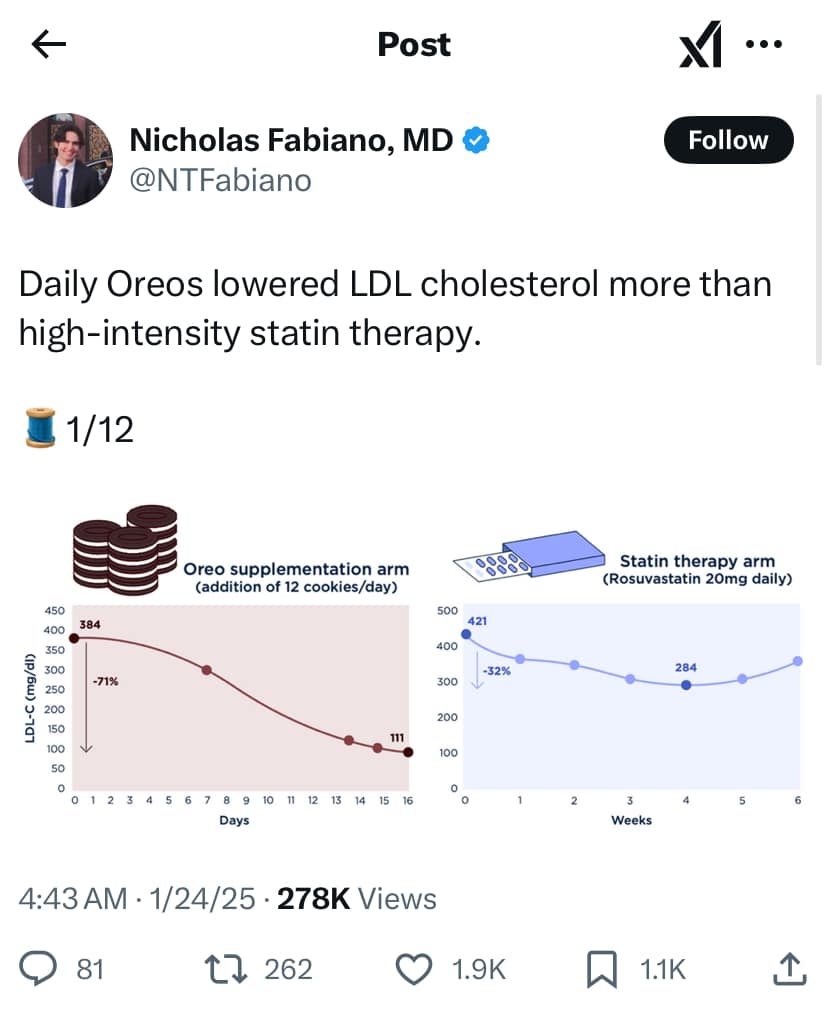Screen dimensions: 828x1025
Task: Open the Grok xAI icon
Action: (x=700, y=46)
